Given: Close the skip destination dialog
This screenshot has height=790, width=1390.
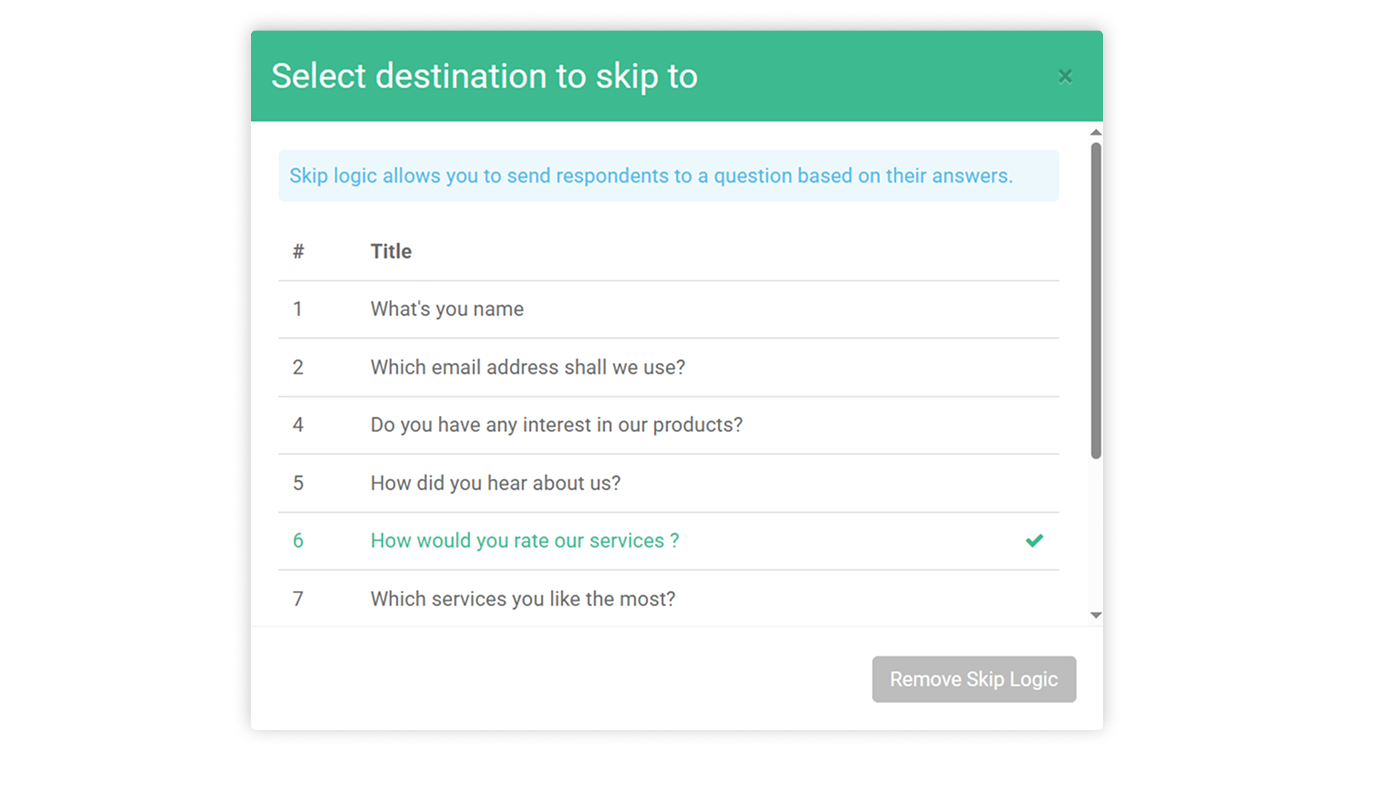Looking at the screenshot, I should tap(1065, 76).
